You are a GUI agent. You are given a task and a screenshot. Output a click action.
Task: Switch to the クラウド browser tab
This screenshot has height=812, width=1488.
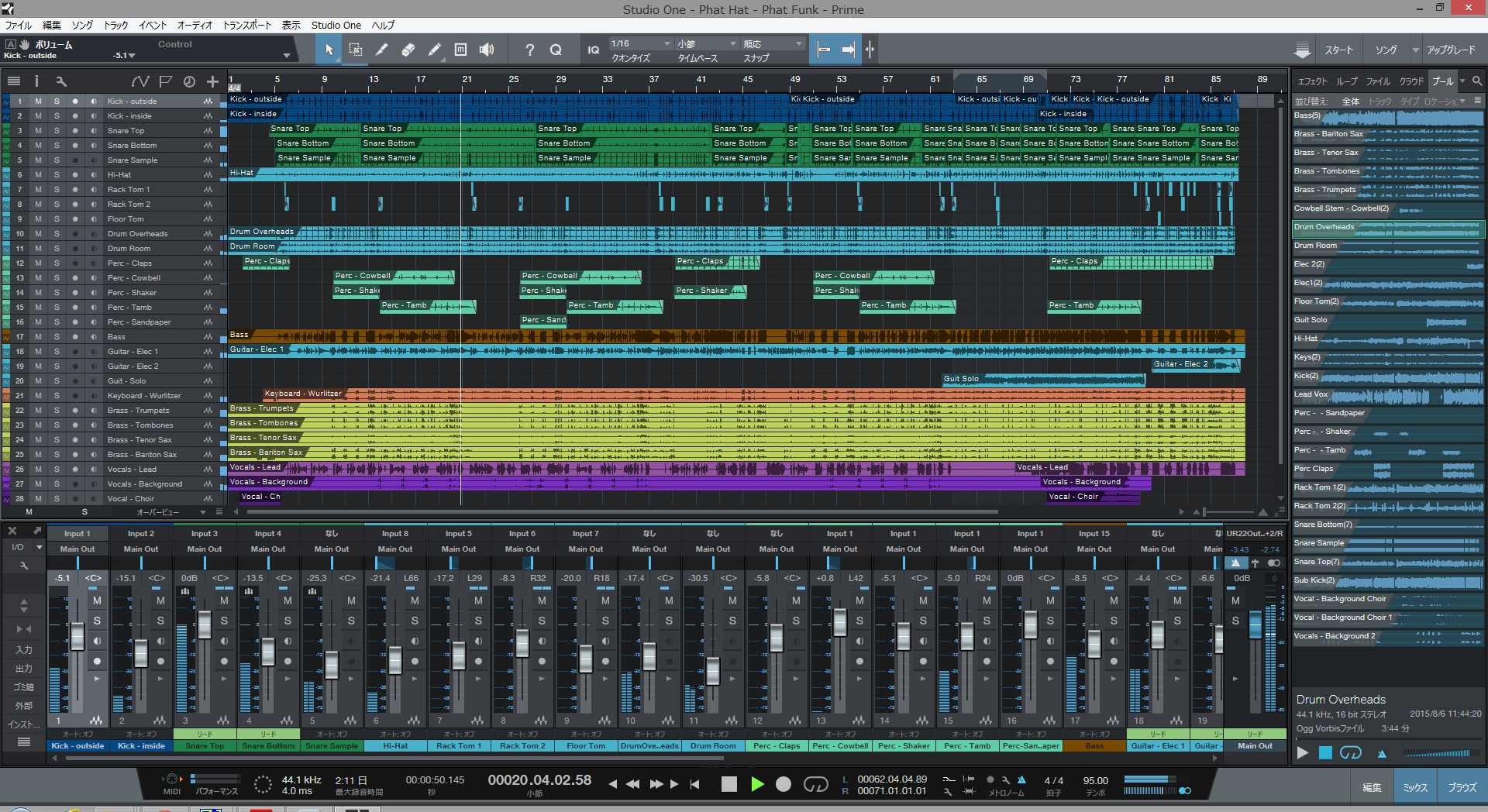click(x=1411, y=81)
